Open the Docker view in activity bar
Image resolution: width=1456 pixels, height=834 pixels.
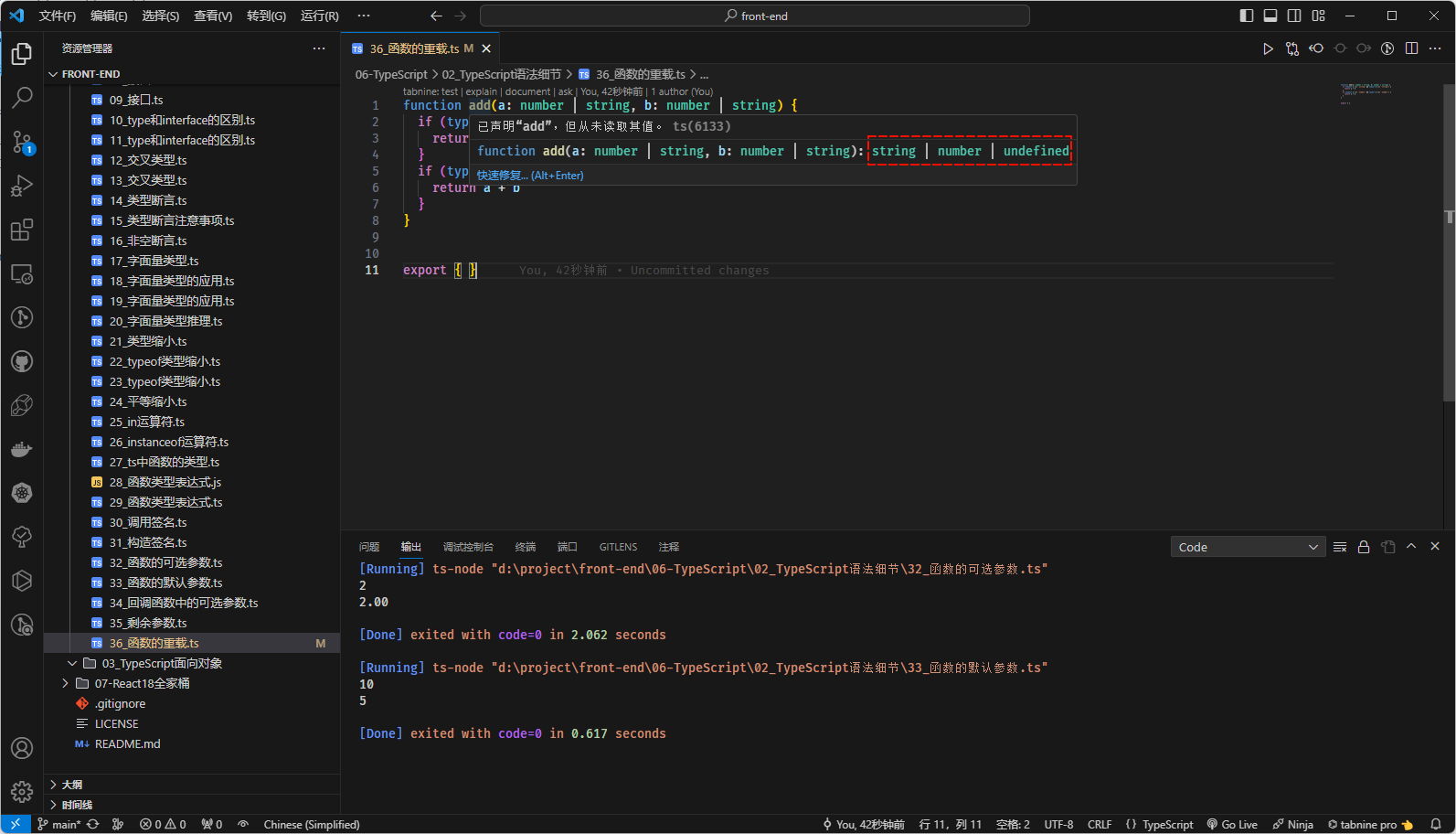coord(22,449)
